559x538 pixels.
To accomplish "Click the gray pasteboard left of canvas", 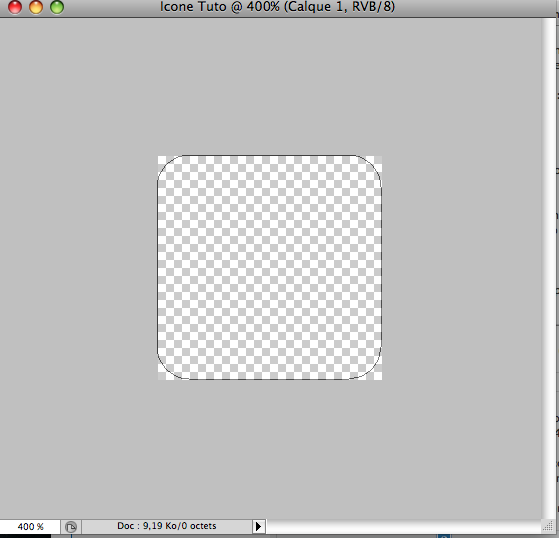I will click(78, 267).
